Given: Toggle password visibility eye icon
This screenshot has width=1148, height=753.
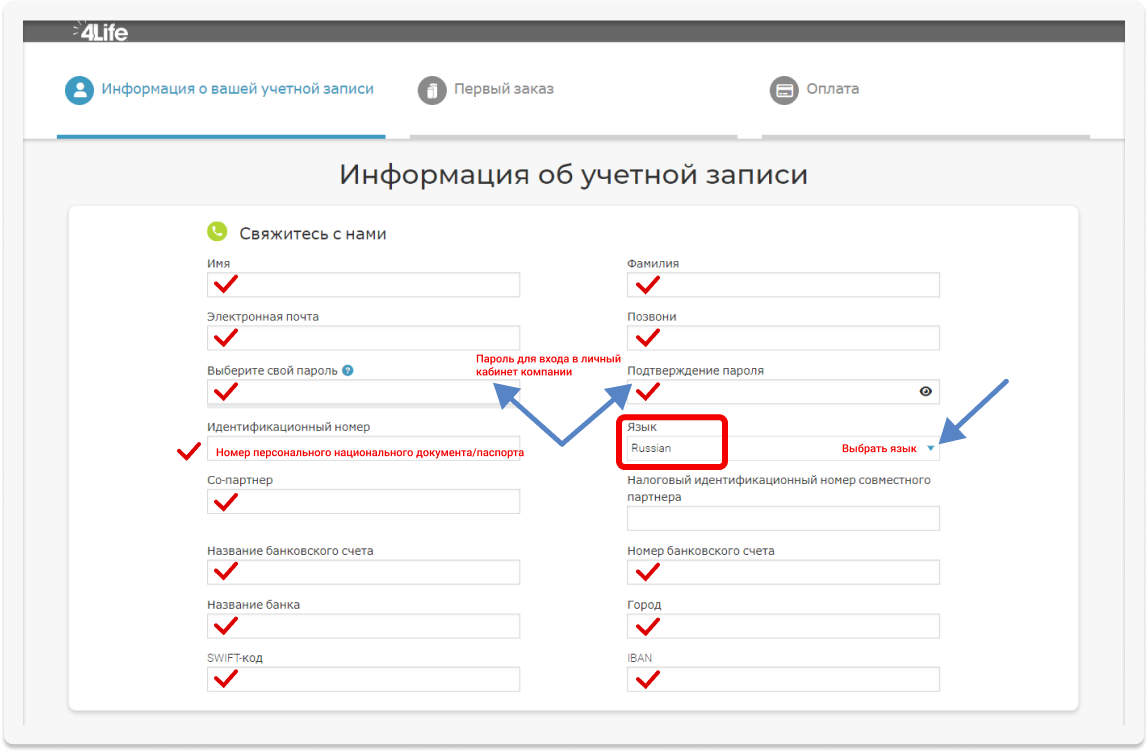Looking at the screenshot, I should (925, 391).
